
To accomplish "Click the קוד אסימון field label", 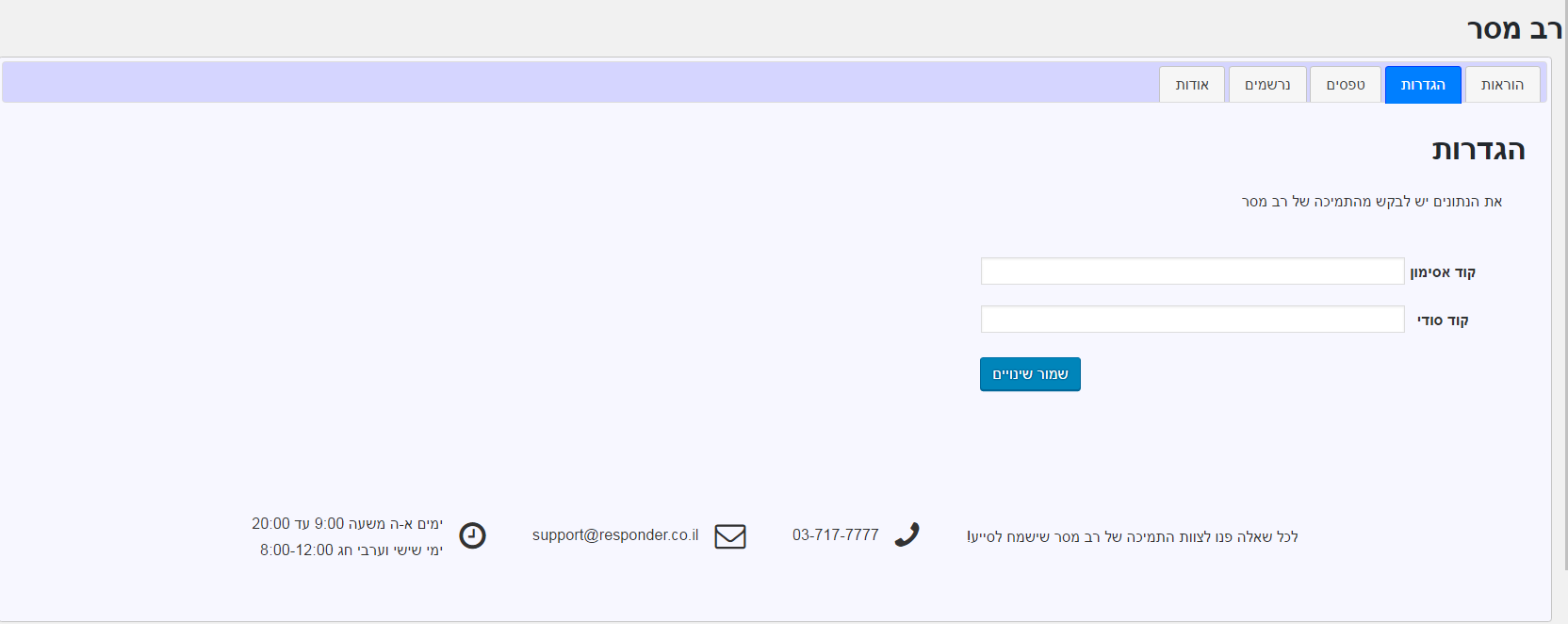I will click(x=1442, y=272).
